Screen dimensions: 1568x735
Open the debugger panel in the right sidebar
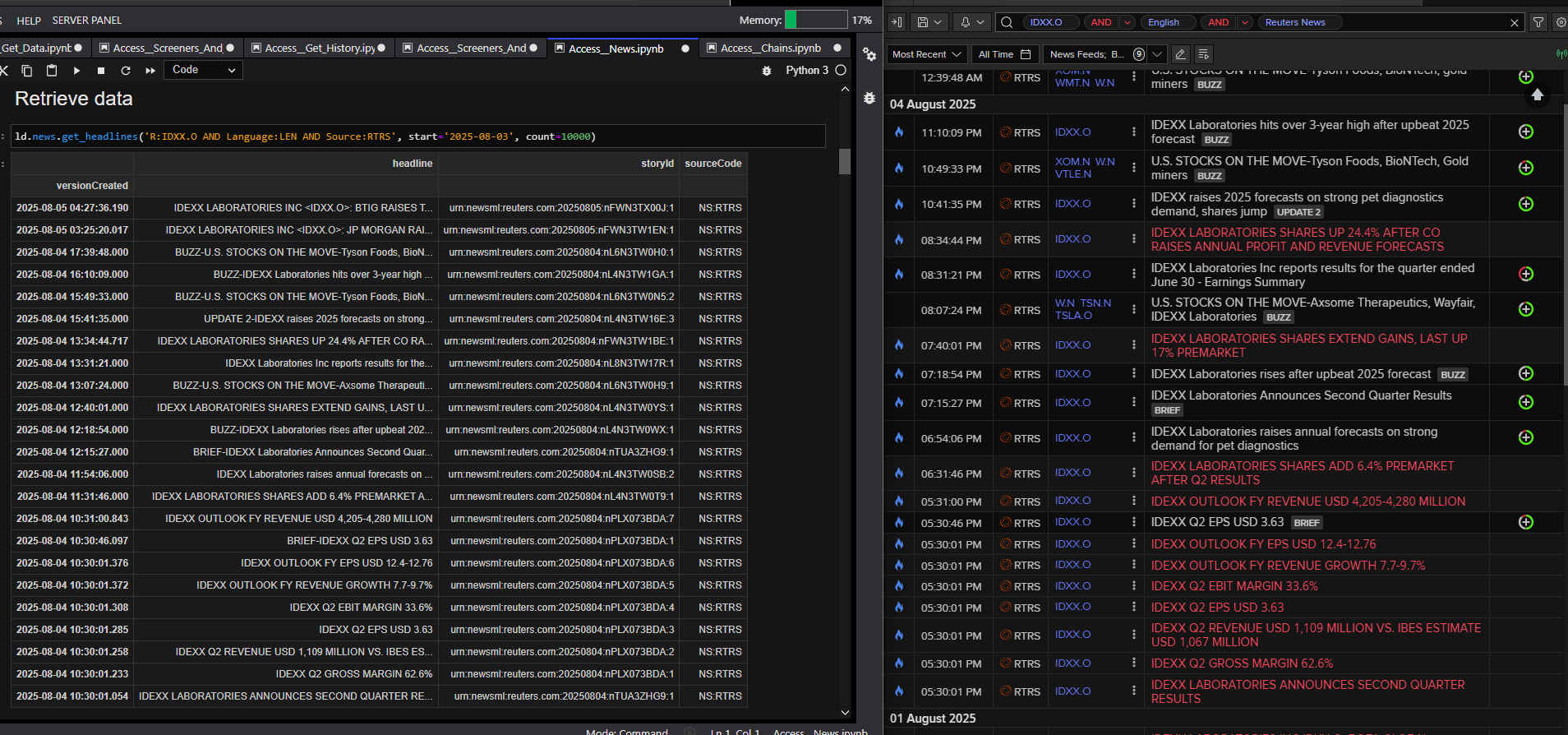pyautogui.click(x=869, y=98)
